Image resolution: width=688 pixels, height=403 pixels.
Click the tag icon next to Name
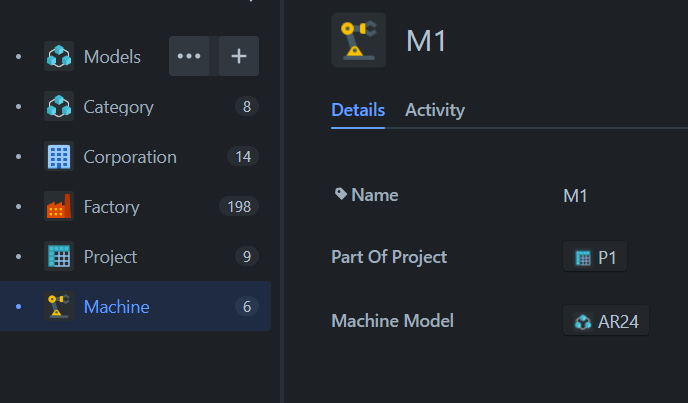click(x=340, y=194)
